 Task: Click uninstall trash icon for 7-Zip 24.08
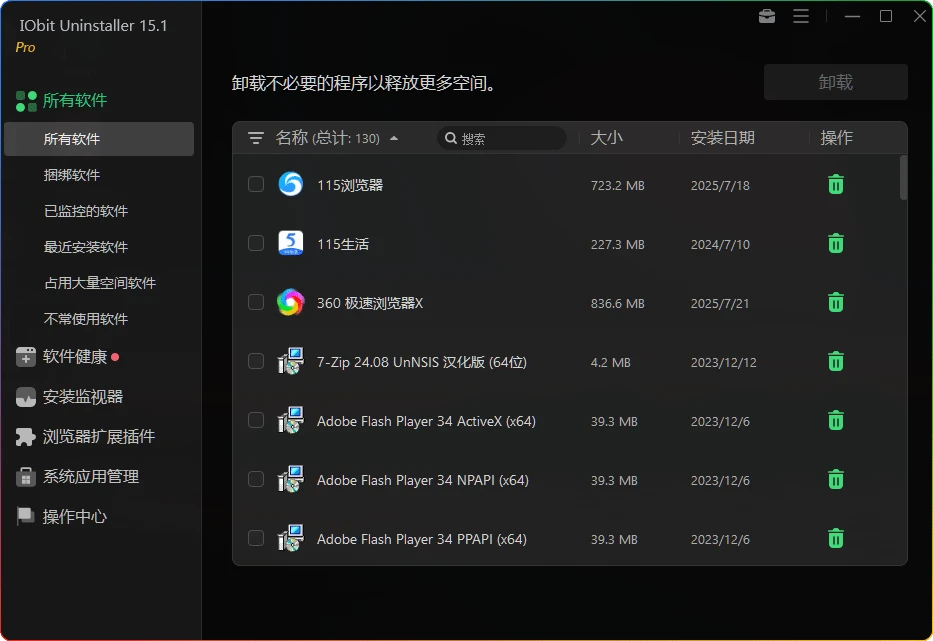tap(836, 362)
